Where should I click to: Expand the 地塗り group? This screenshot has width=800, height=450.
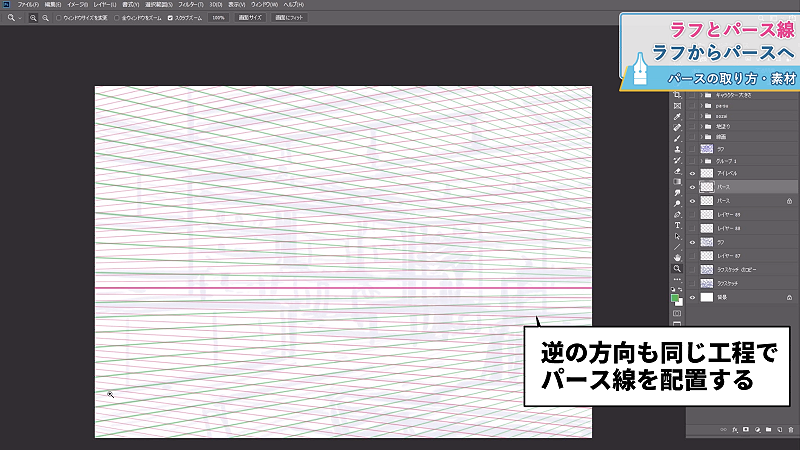702,127
